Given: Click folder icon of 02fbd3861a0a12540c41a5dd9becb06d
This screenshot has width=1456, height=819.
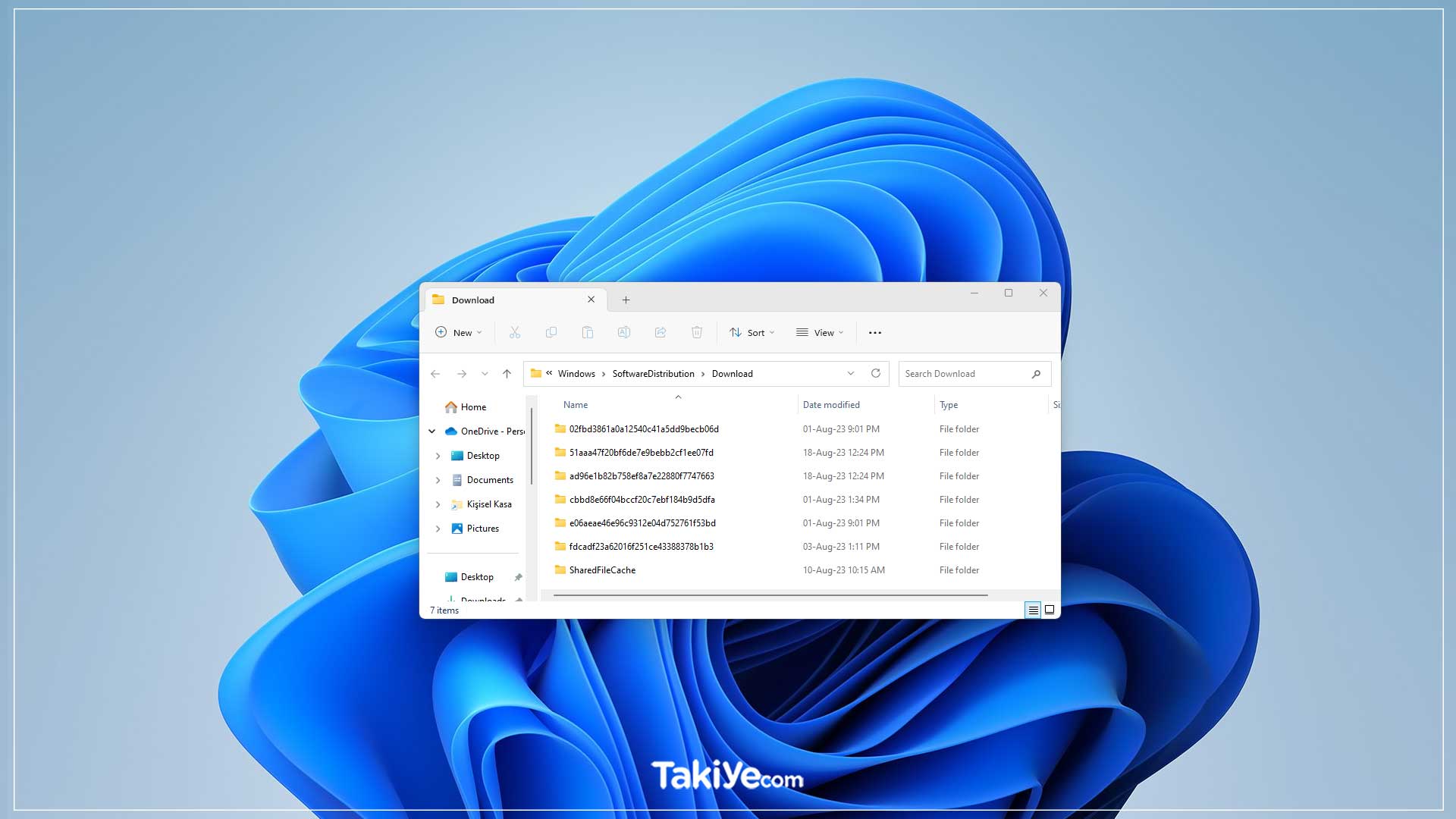Looking at the screenshot, I should pyautogui.click(x=560, y=428).
